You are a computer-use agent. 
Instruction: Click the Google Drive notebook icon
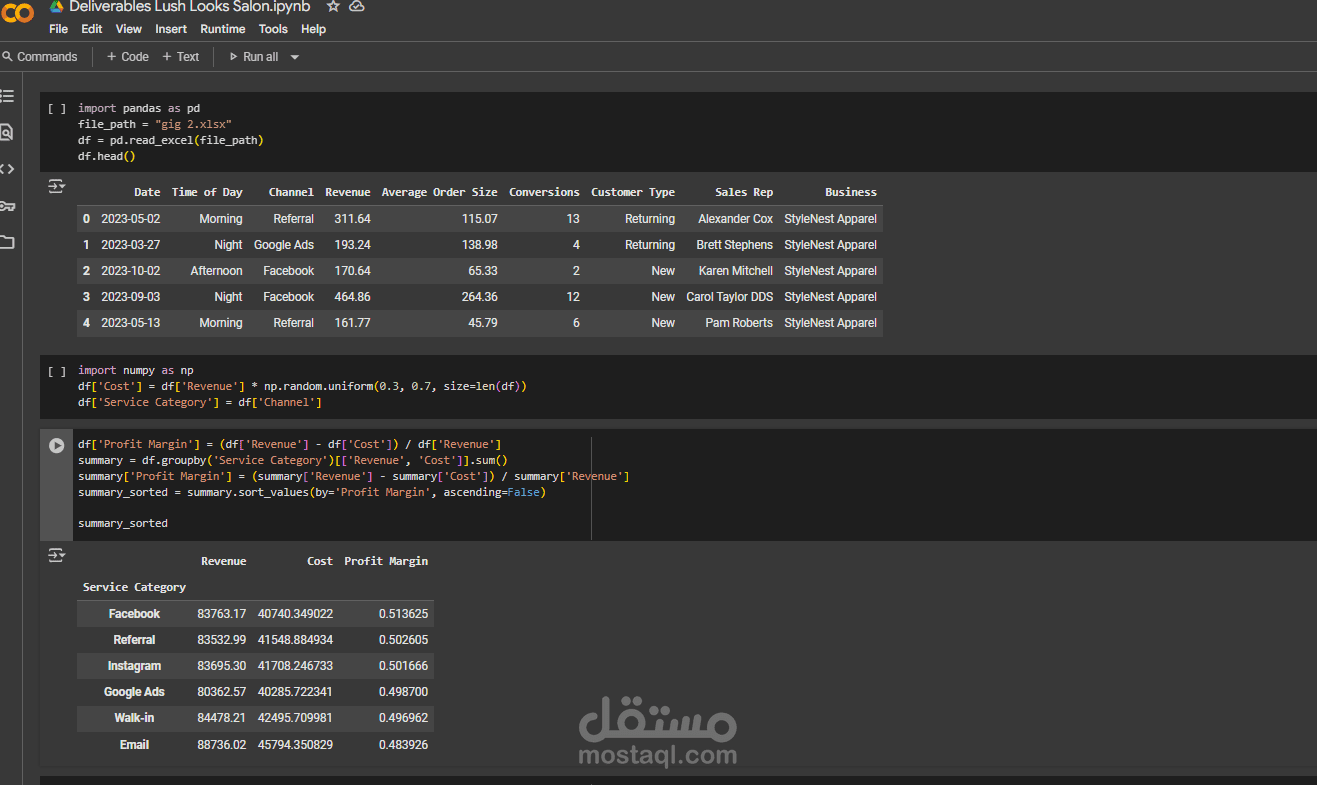click(x=57, y=6)
